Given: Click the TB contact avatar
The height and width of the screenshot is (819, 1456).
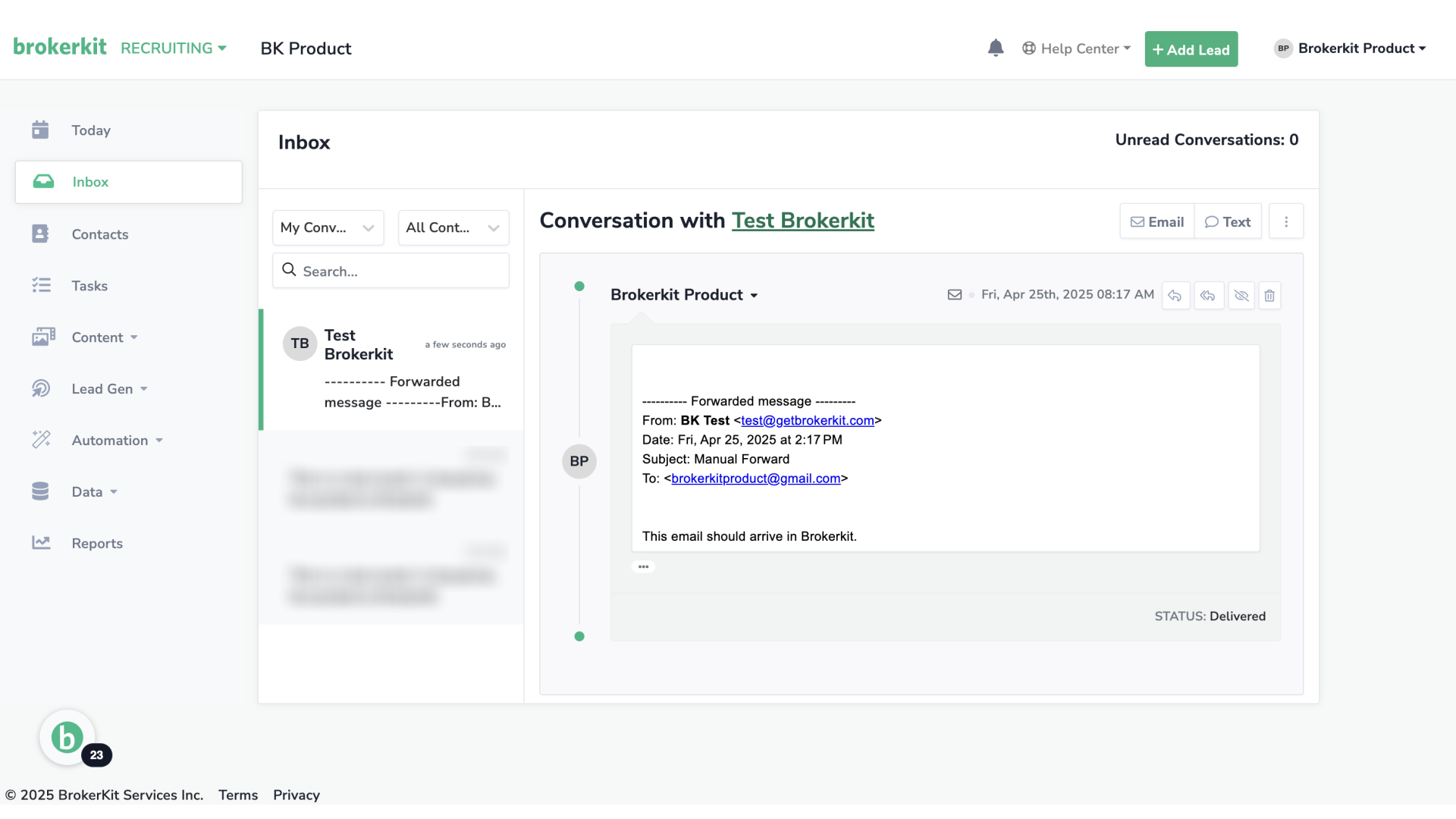Looking at the screenshot, I should coord(300,344).
